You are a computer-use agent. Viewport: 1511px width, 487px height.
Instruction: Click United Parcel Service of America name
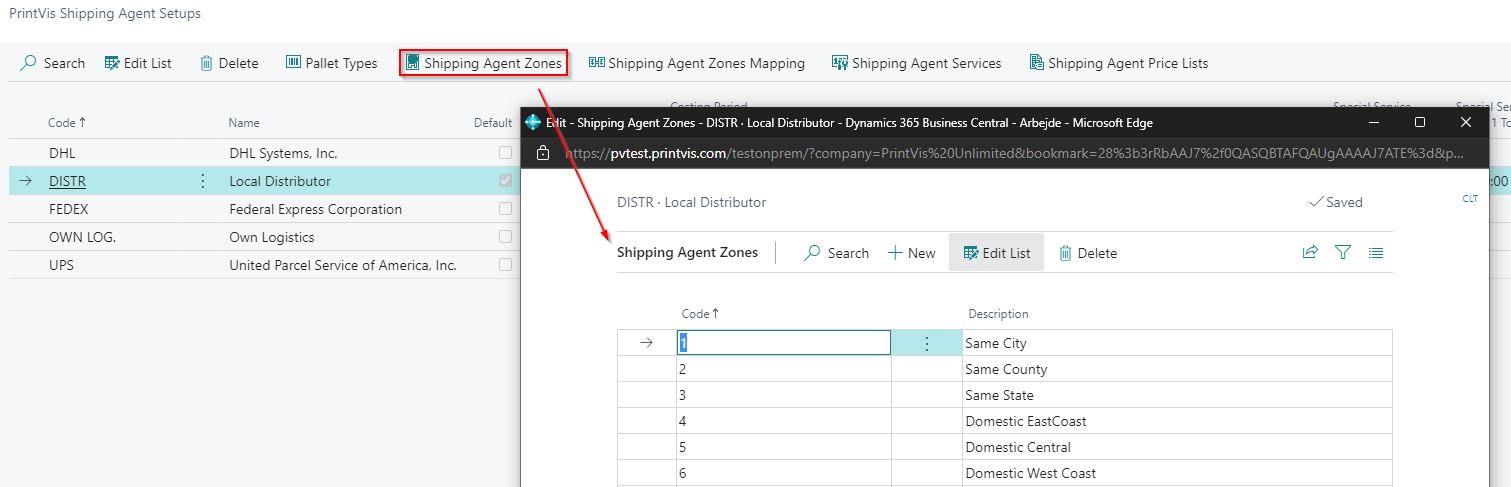[x=342, y=265]
